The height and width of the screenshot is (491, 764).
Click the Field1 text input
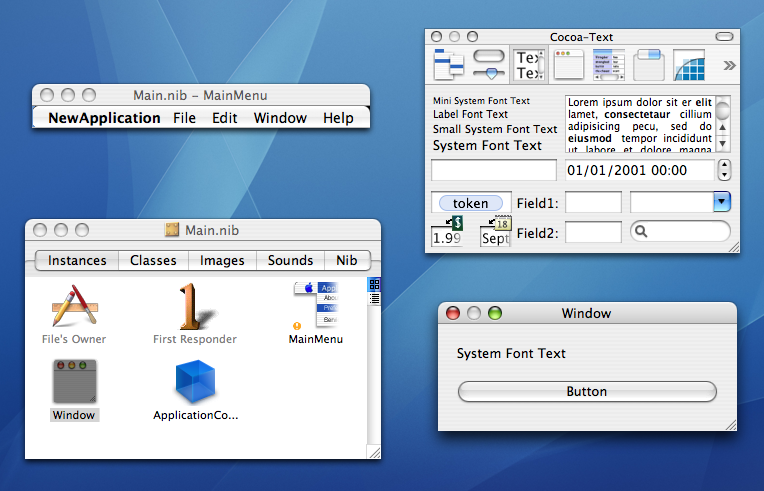tap(593, 202)
